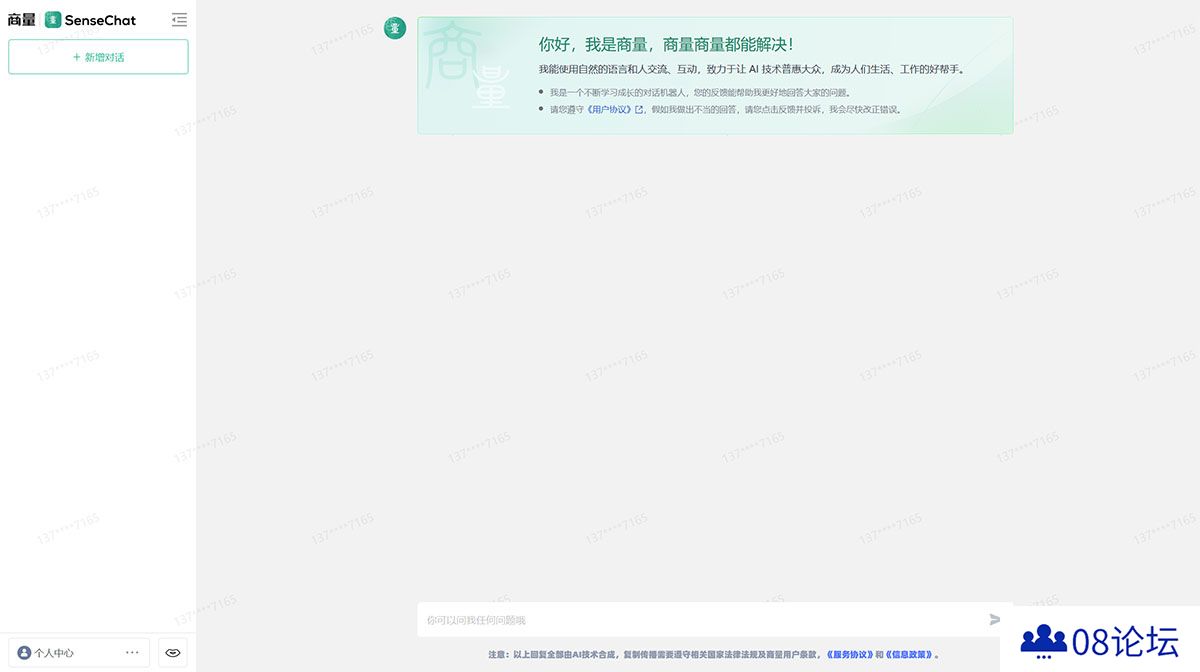
Task: Open the 服务协议 link
Action: (x=850, y=655)
